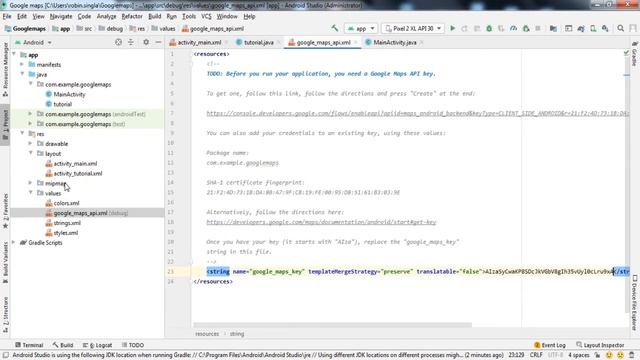Collapse the app module node
Image resolution: width=640 pixels, height=360 pixels.
coord(14,54)
